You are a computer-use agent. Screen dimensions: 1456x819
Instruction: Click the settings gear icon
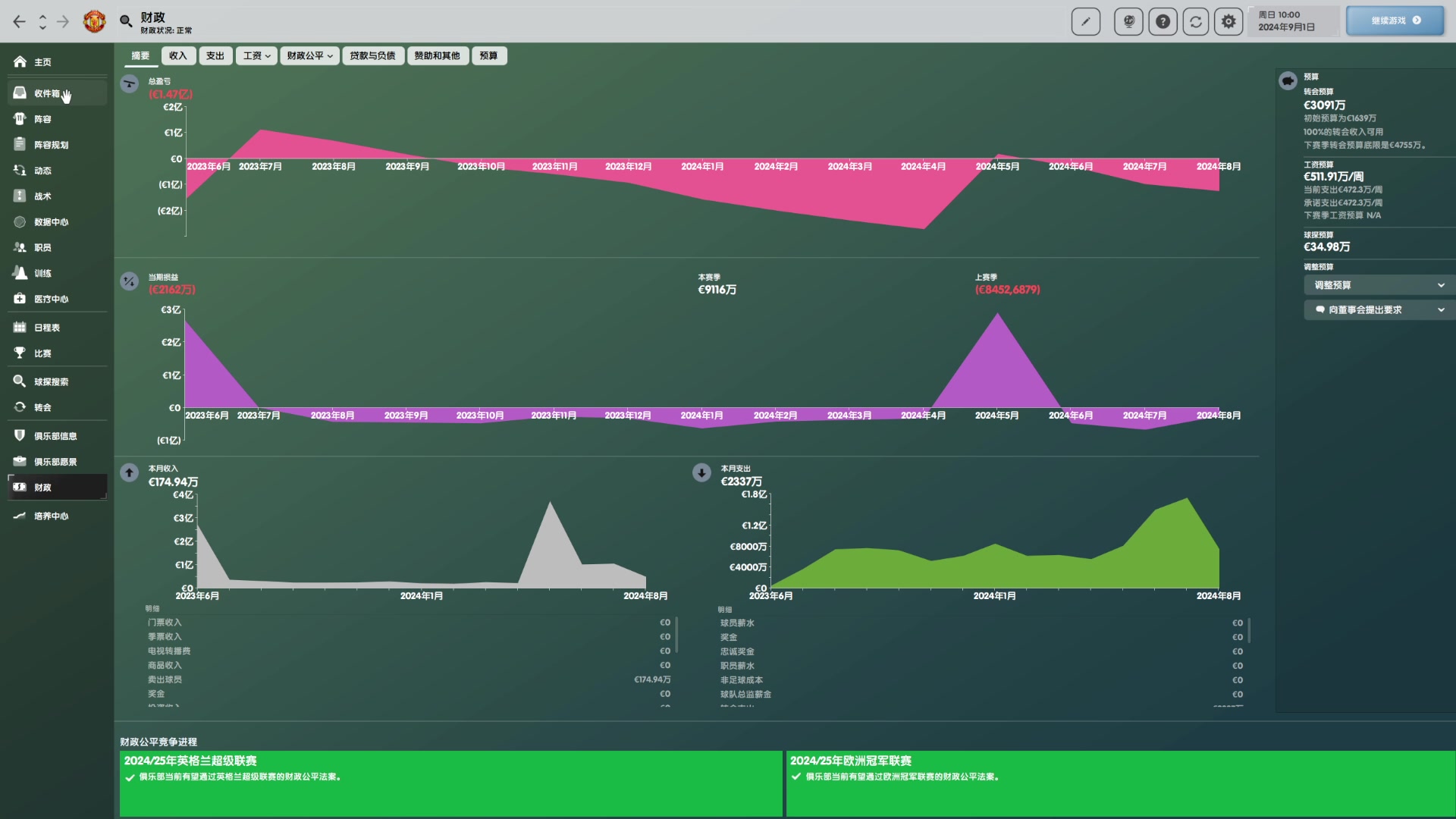(1228, 21)
